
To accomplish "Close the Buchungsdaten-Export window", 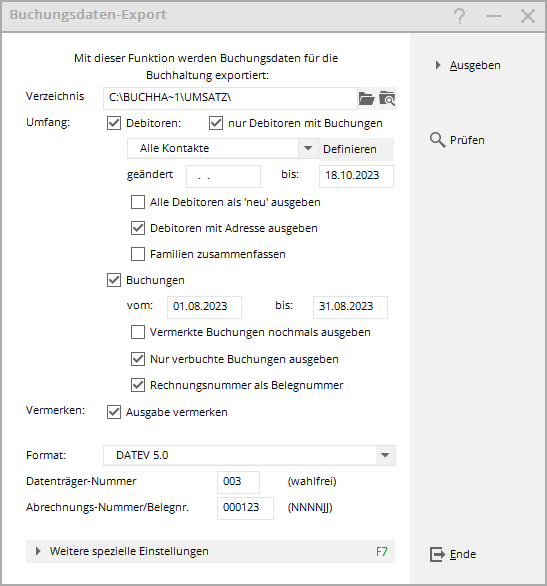I will 528,16.
